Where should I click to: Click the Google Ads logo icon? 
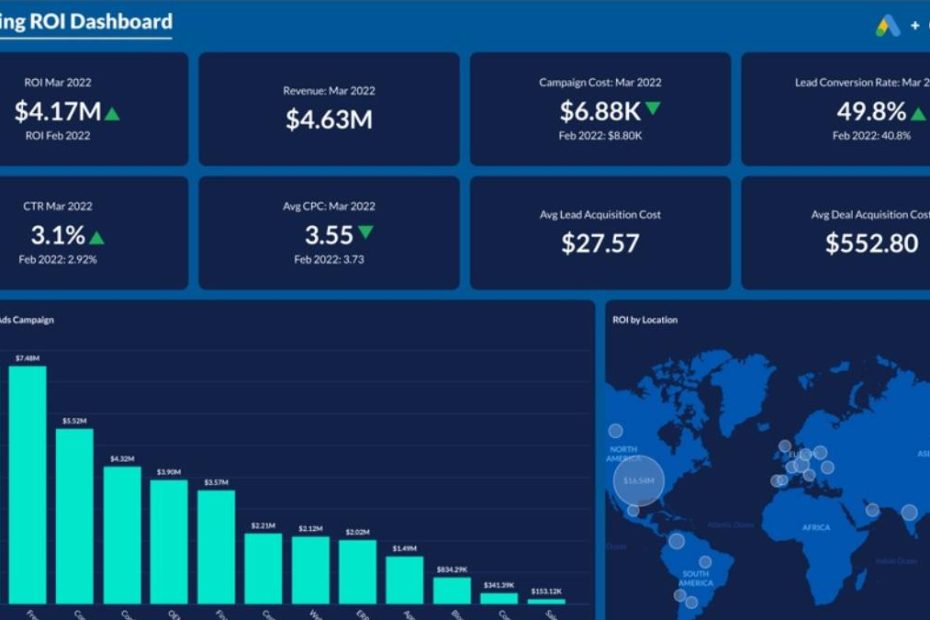(x=887, y=27)
